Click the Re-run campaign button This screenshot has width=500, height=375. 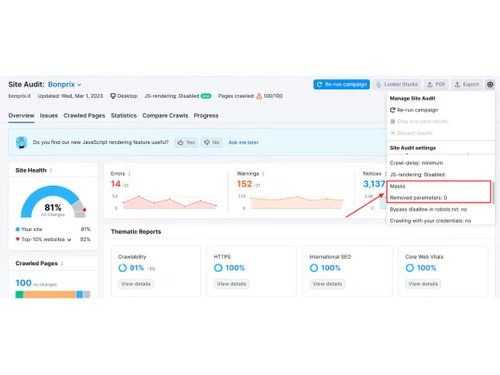point(342,84)
